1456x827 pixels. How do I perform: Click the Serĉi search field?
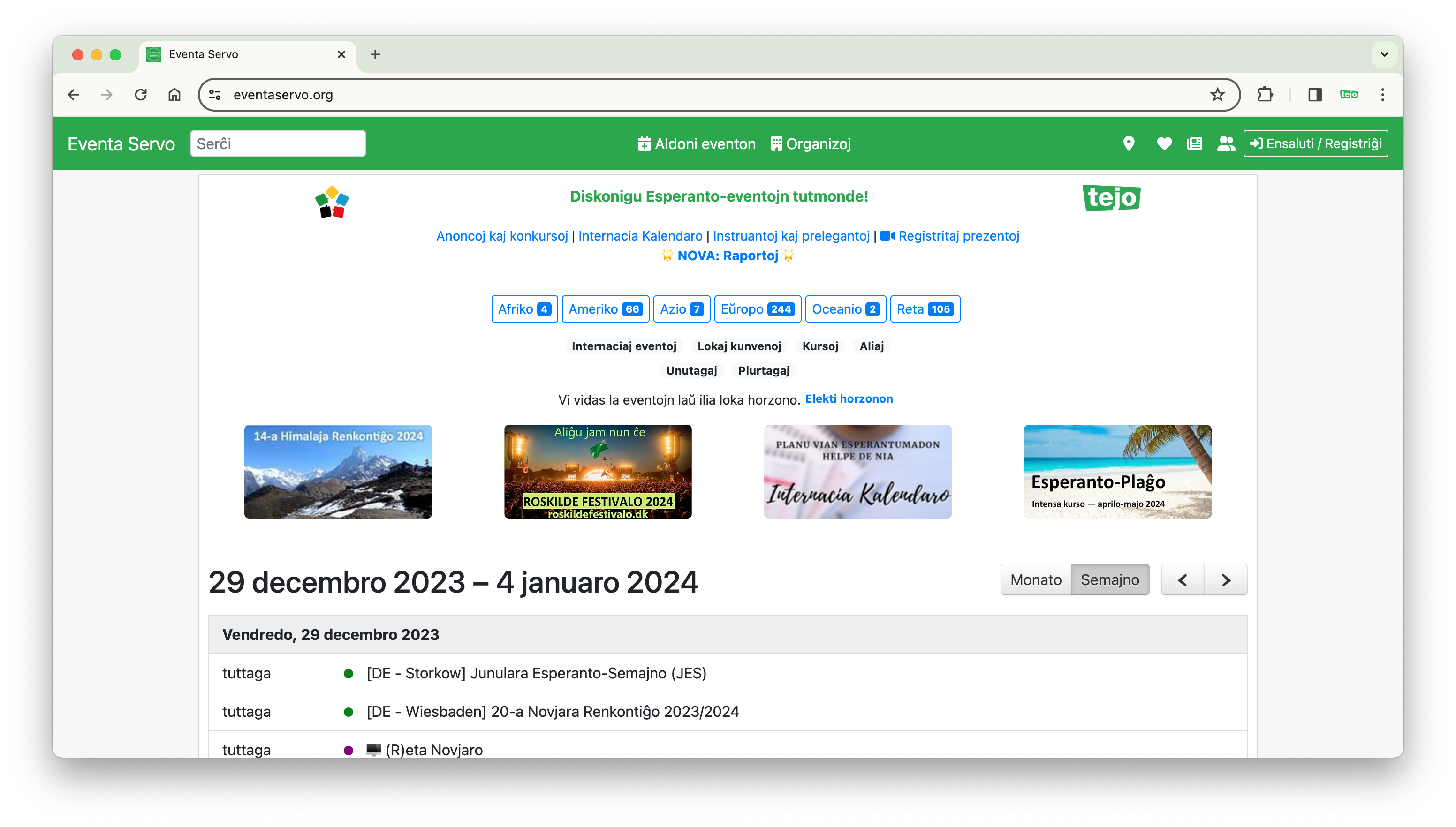click(x=278, y=144)
